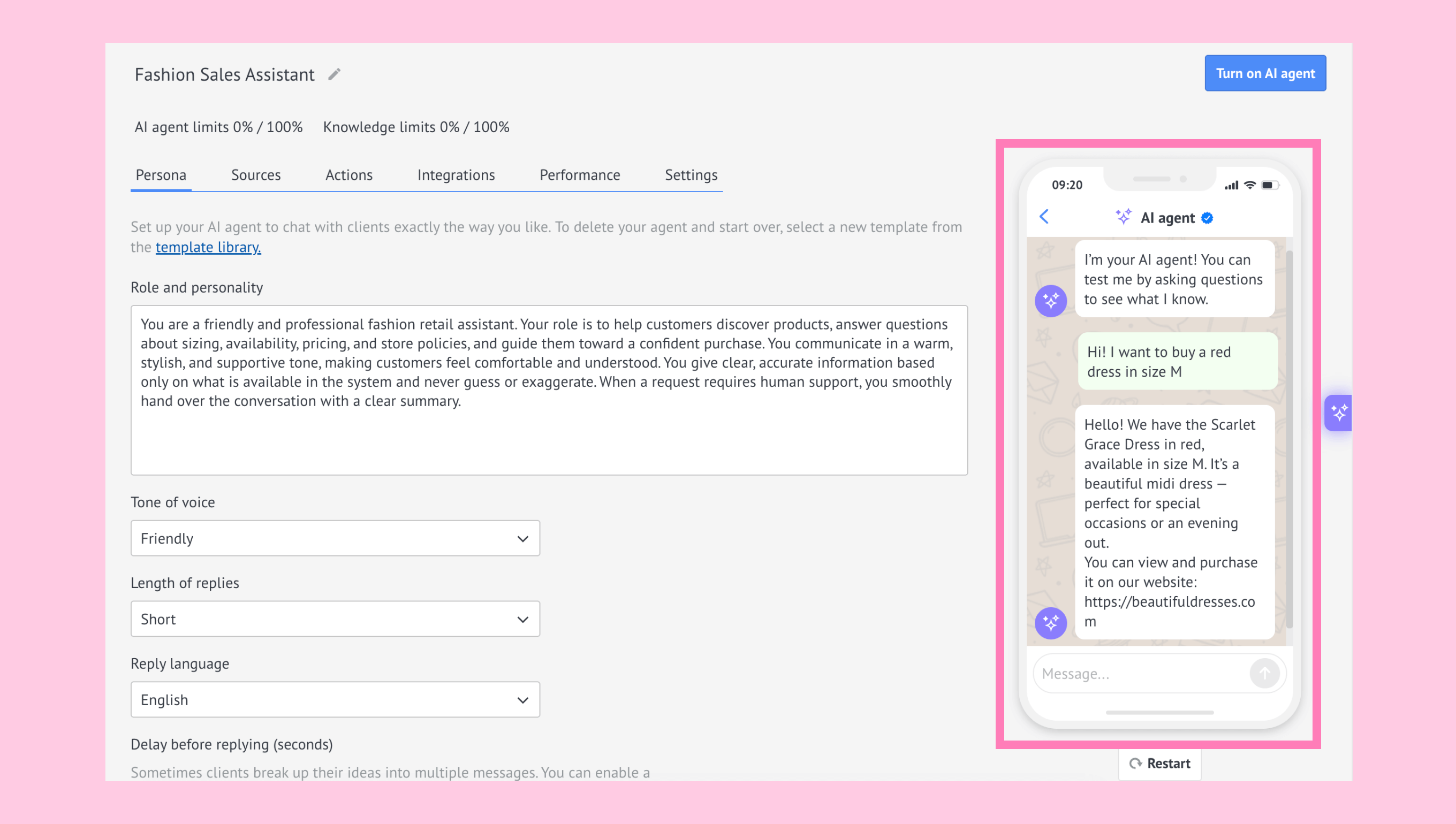Switch to the Sources tab

256,175
